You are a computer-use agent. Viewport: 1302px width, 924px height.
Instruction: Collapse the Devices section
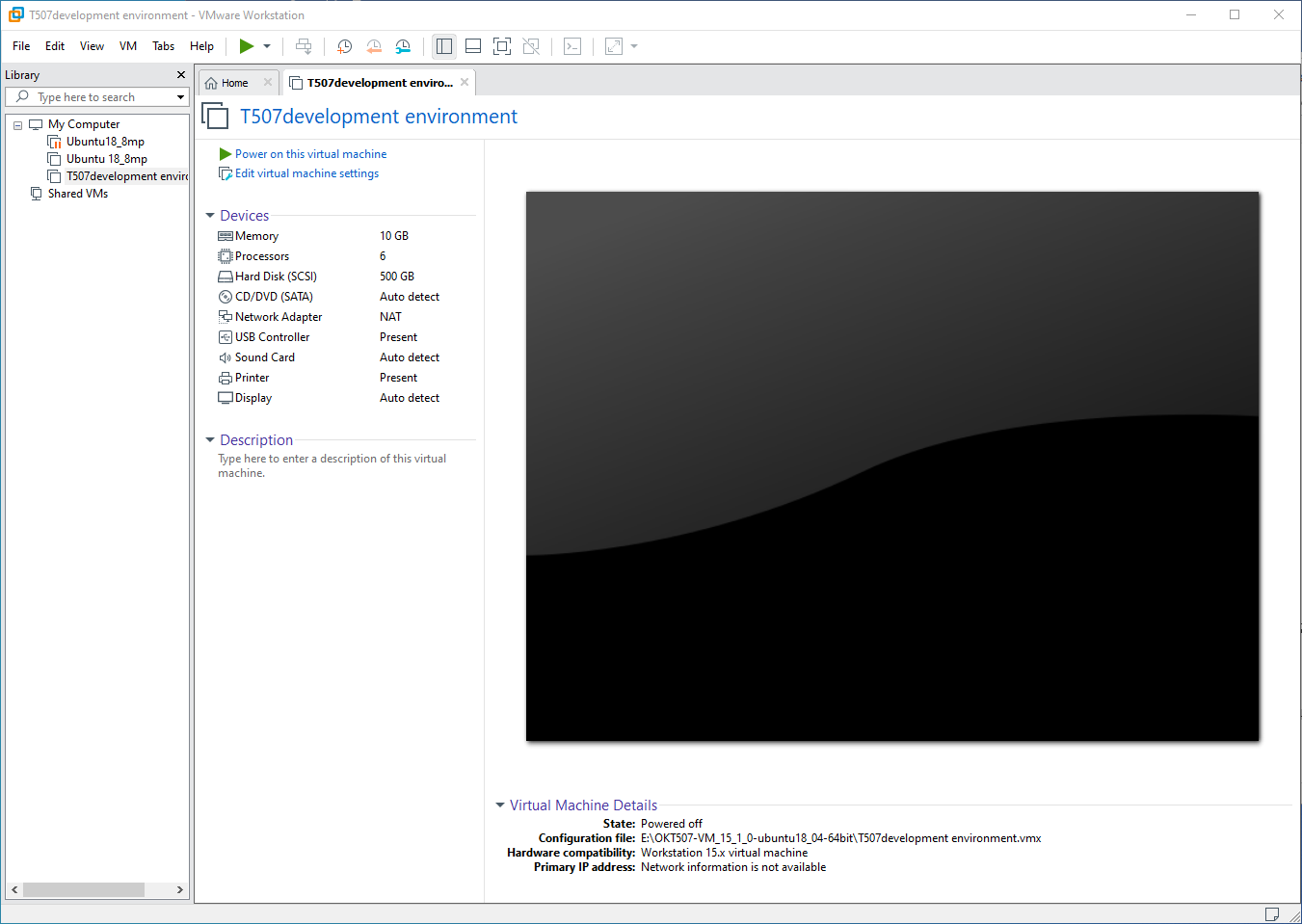tap(210, 216)
